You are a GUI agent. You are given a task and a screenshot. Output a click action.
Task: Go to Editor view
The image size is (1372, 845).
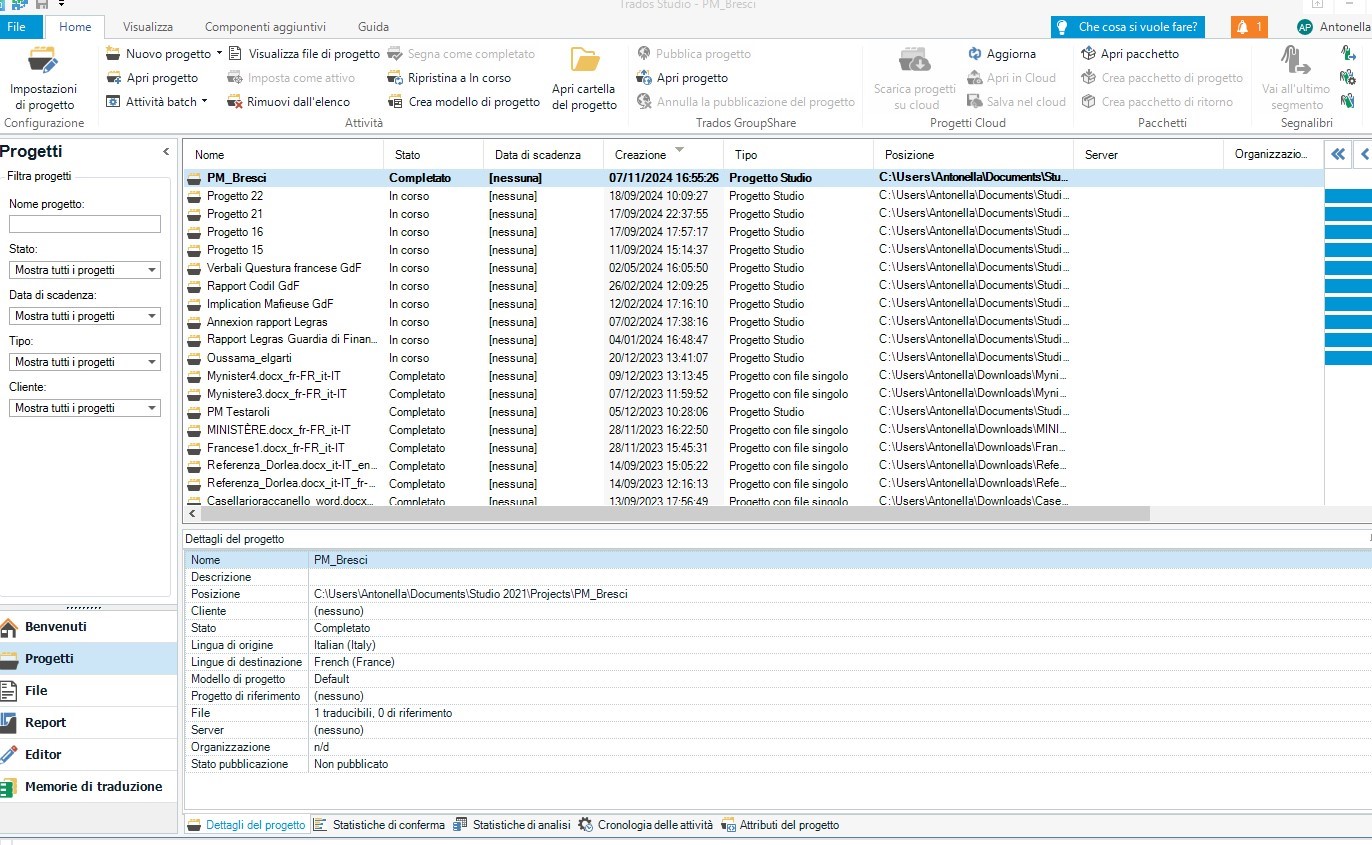click(x=89, y=755)
